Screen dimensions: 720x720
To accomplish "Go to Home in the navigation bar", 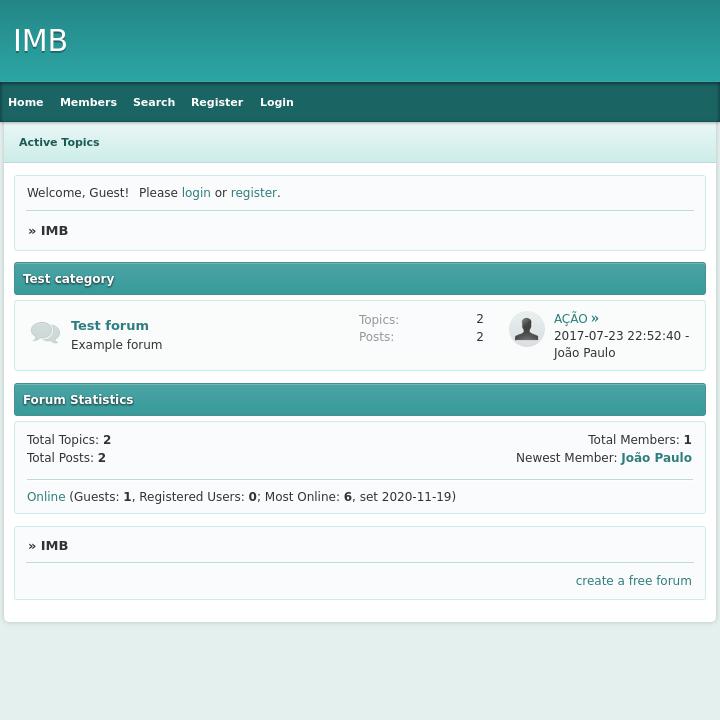I will tap(26, 102).
